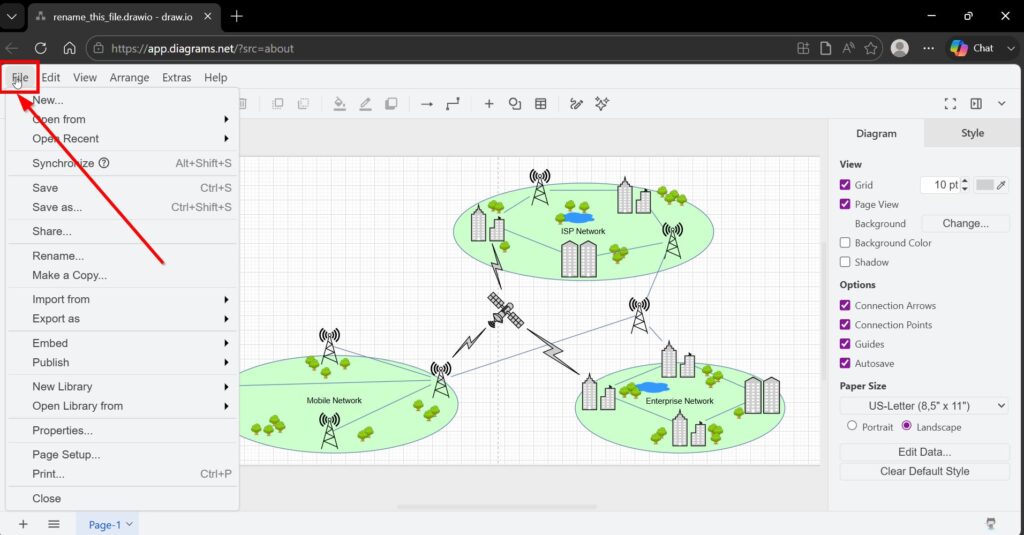
Task: Click the Clear Default Style button
Action: [x=924, y=472]
